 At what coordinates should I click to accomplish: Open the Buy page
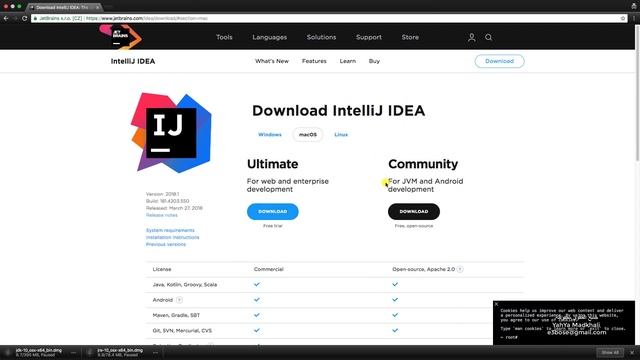click(374, 61)
